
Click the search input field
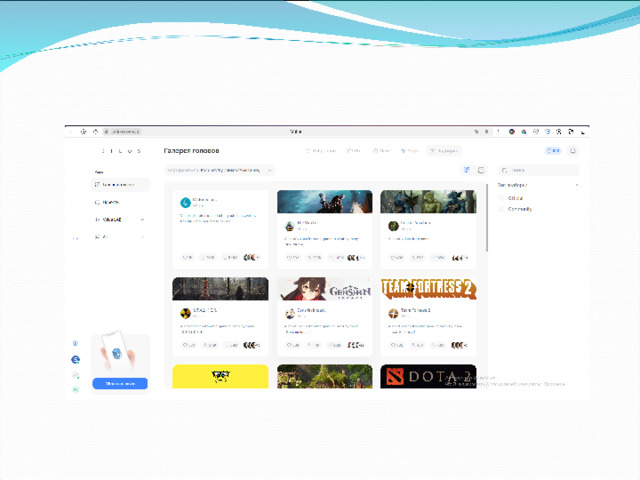click(x=540, y=170)
